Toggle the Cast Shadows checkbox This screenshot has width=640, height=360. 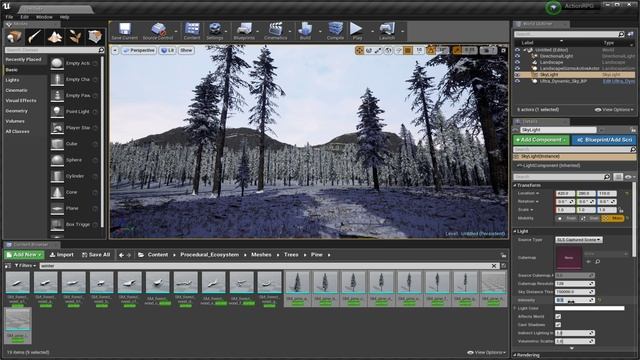click(558, 325)
